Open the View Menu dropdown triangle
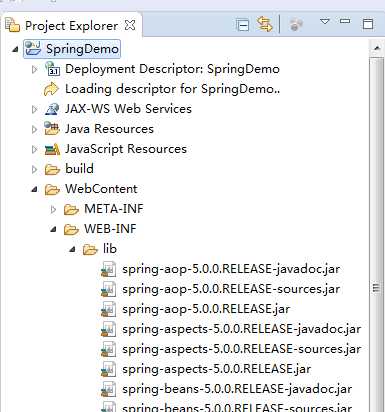 325,22
